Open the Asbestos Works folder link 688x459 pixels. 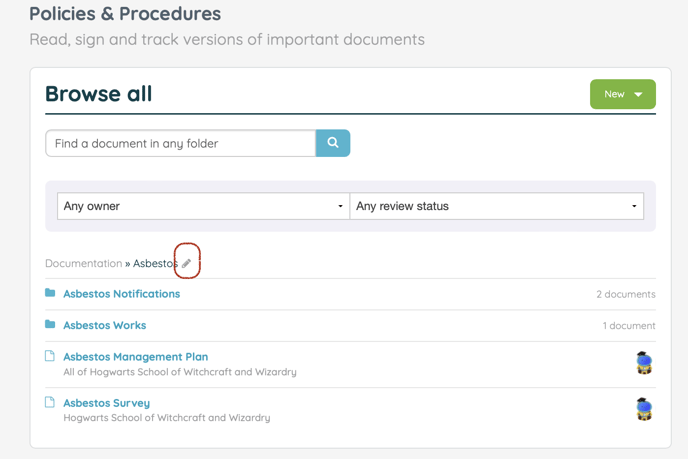coord(104,325)
